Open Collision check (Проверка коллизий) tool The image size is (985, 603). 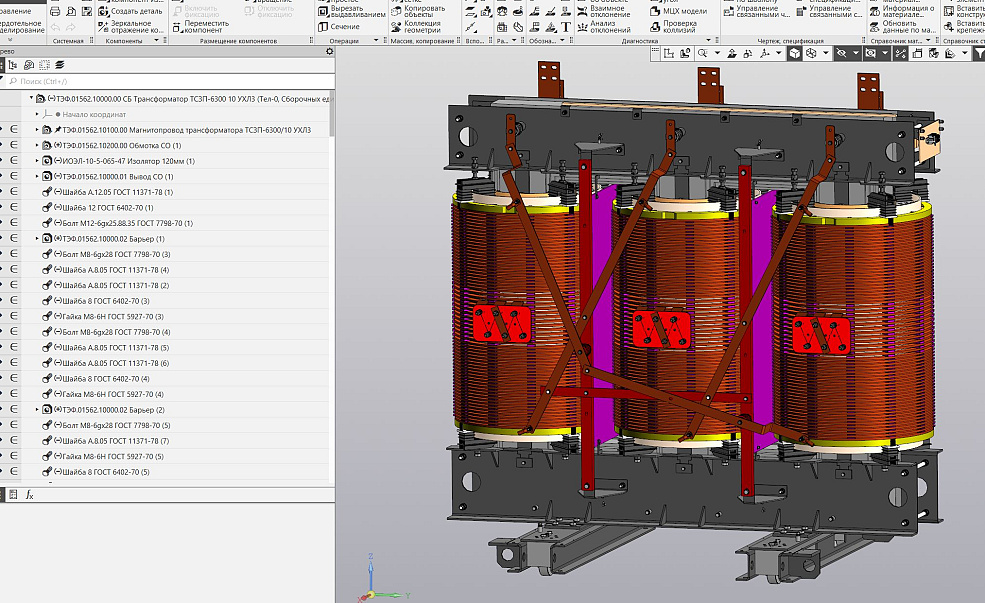(x=654, y=27)
